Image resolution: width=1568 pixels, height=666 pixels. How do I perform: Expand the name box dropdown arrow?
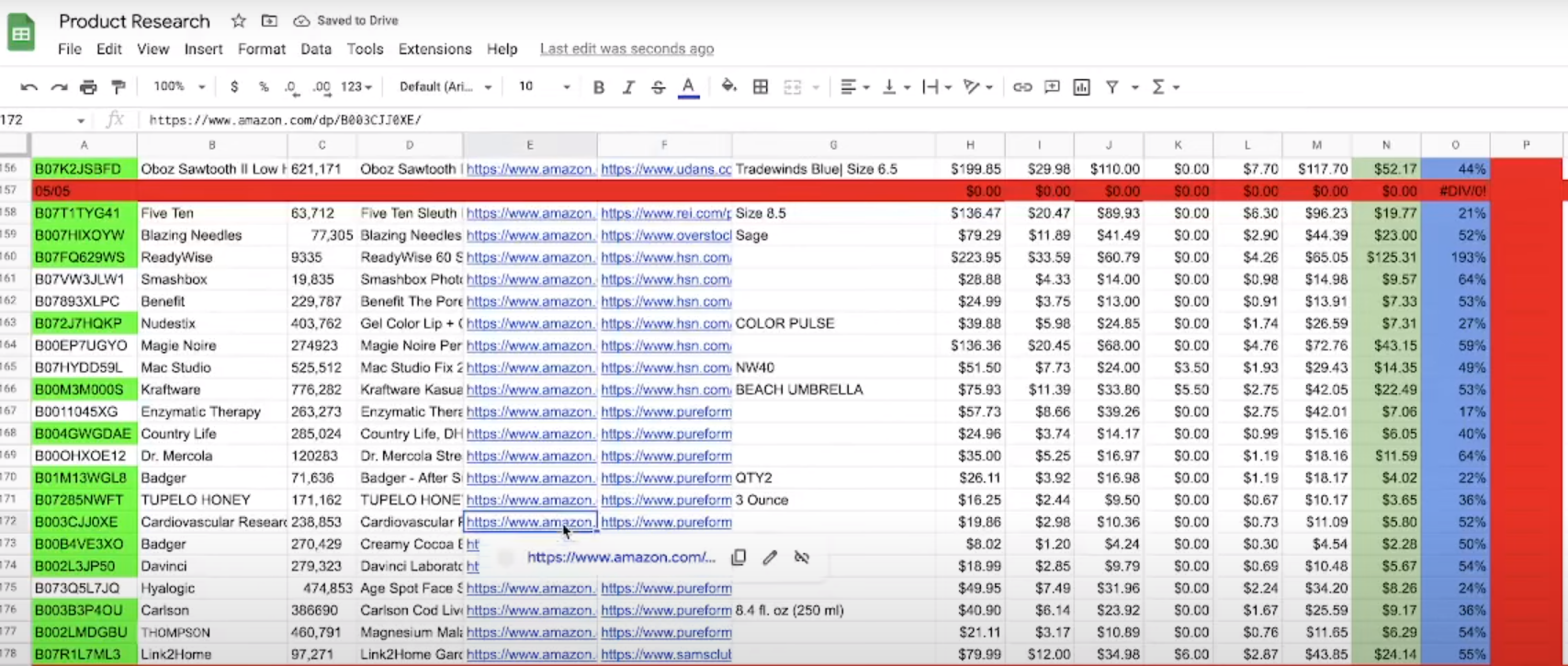[81, 120]
